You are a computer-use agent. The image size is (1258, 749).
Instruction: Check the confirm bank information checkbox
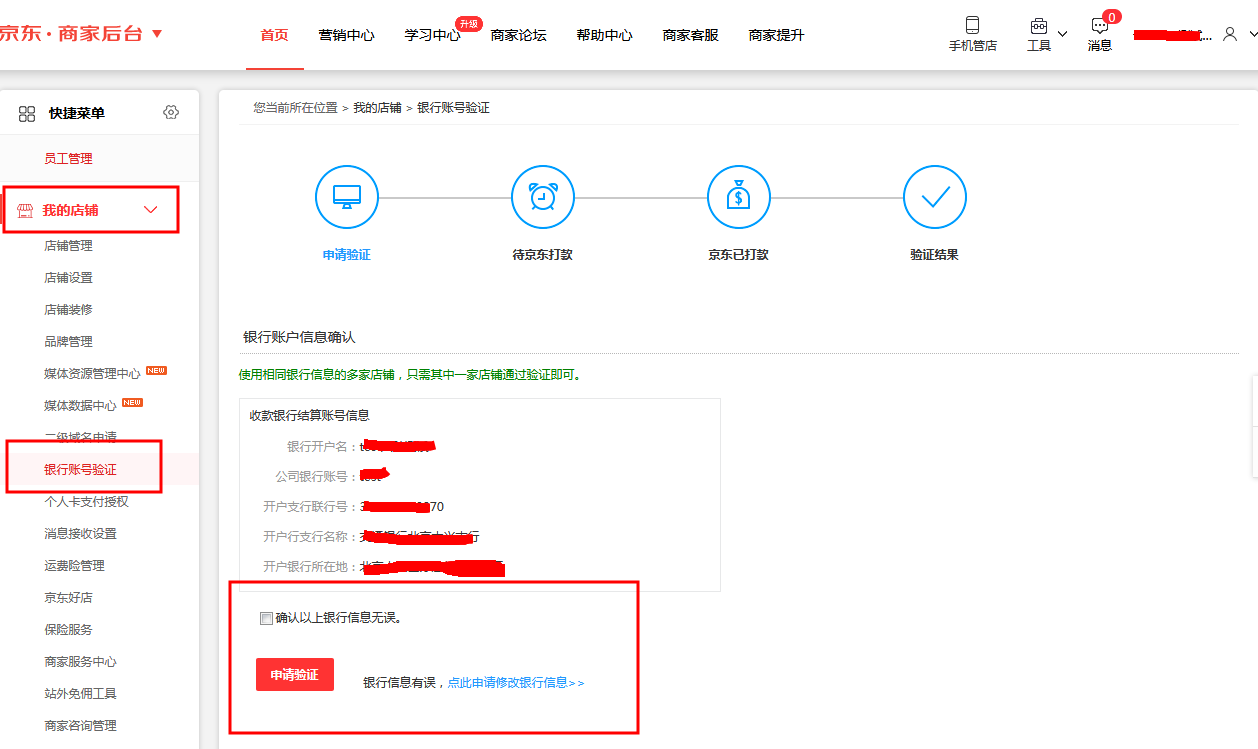coord(266,618)
